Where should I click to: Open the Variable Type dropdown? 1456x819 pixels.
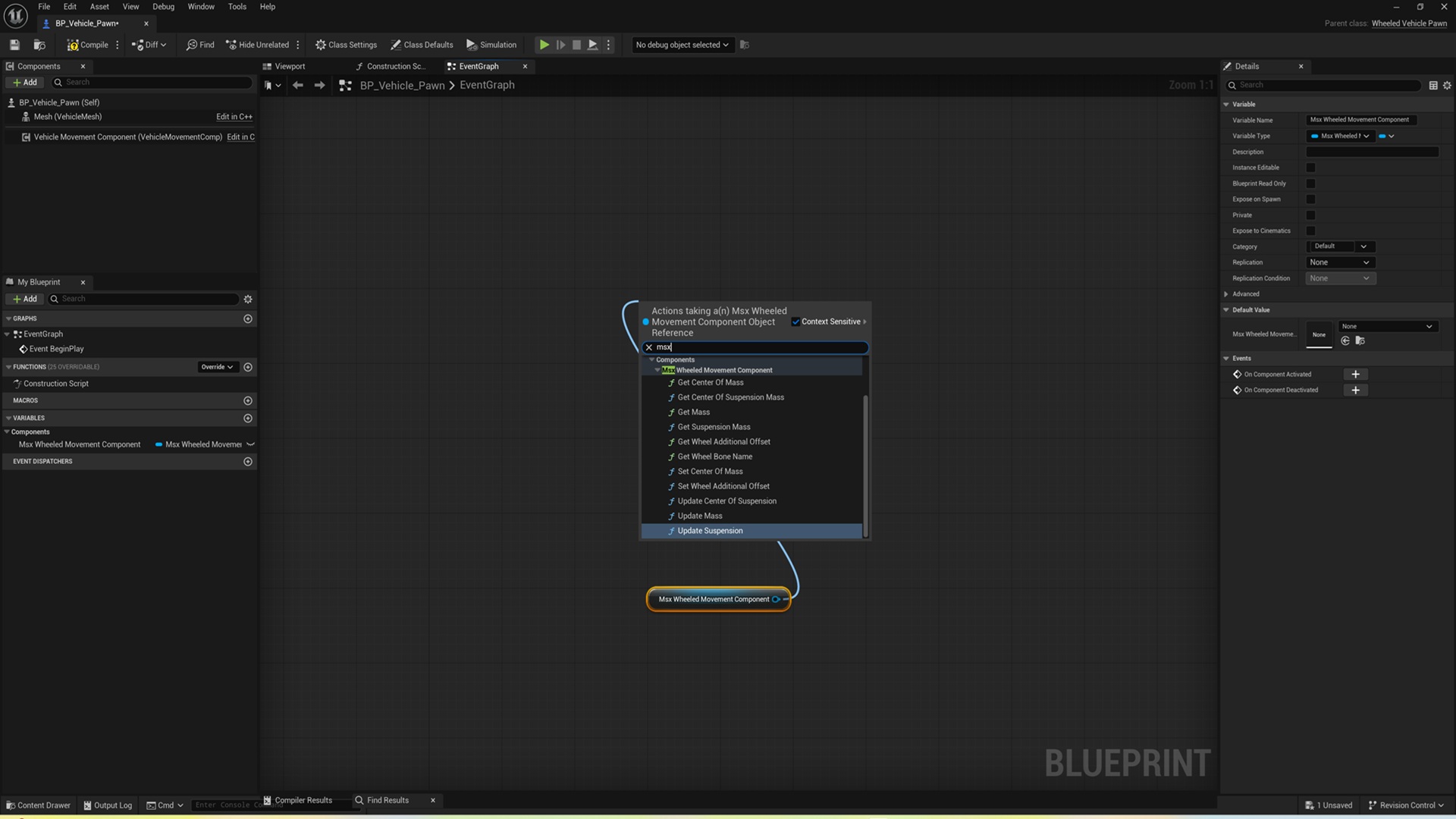1340,136
